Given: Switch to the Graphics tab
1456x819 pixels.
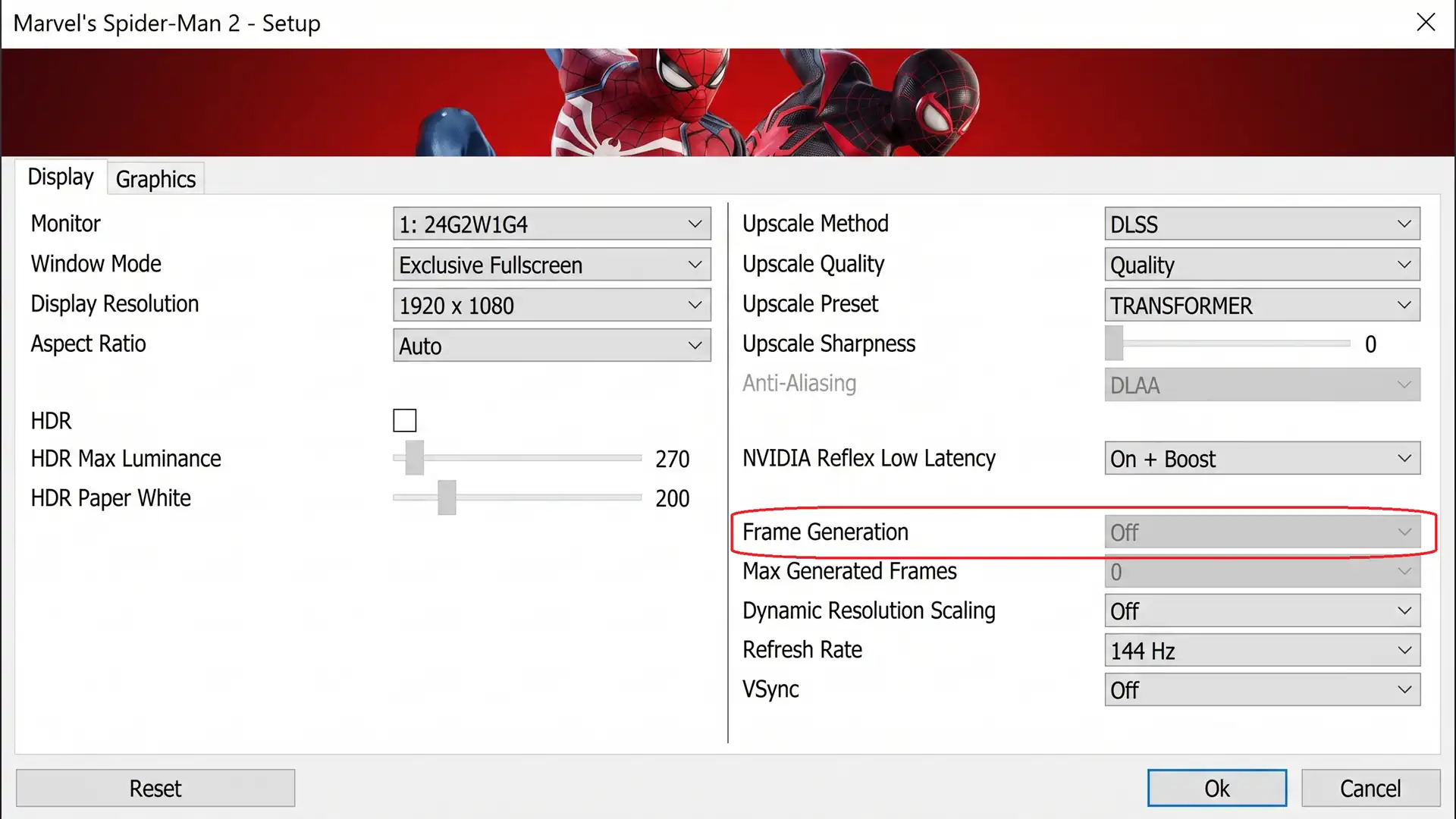Looking at the screenshot, I should (x=155, y=179).
